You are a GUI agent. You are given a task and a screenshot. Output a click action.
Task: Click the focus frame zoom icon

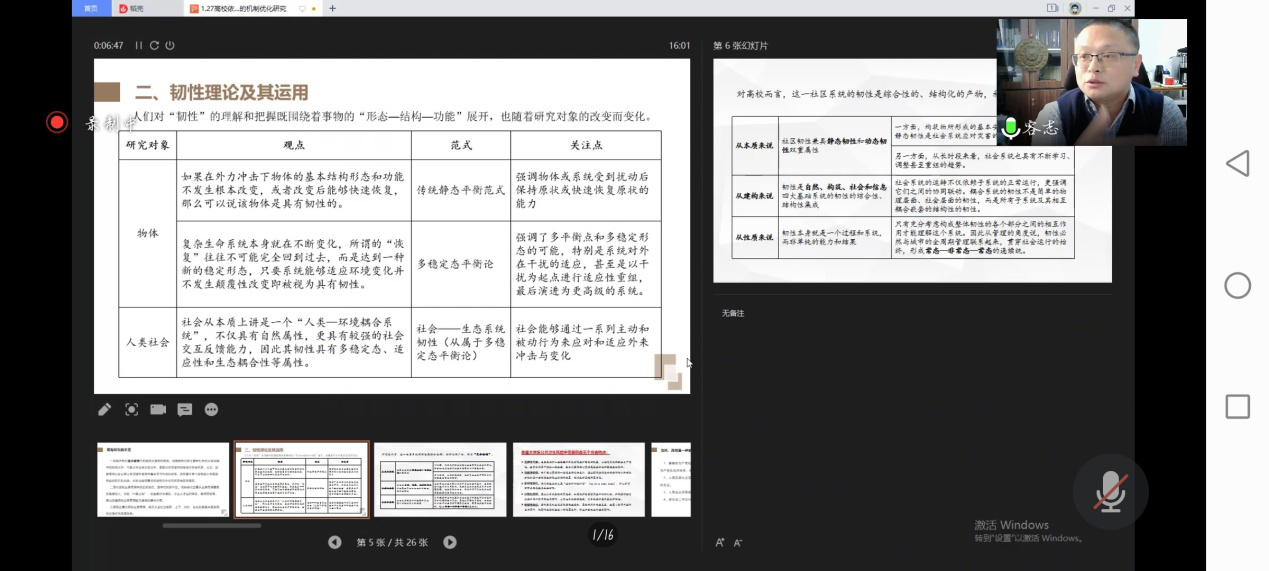(x=131, y=409)
